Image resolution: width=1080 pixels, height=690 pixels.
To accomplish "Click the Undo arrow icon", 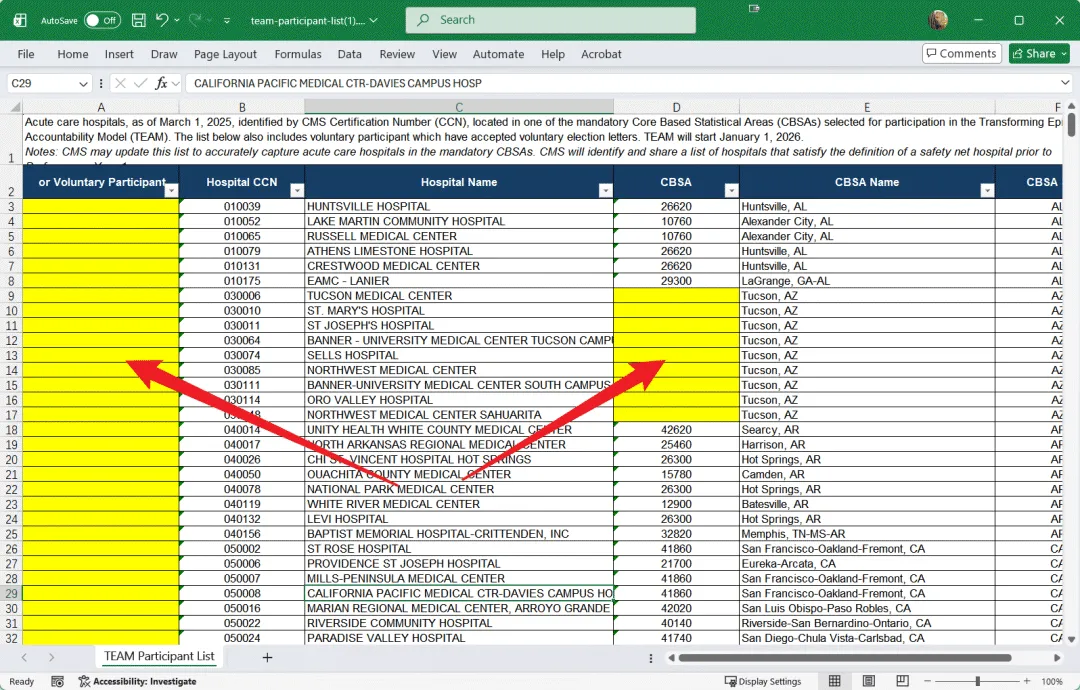I will tap(162, 20).
